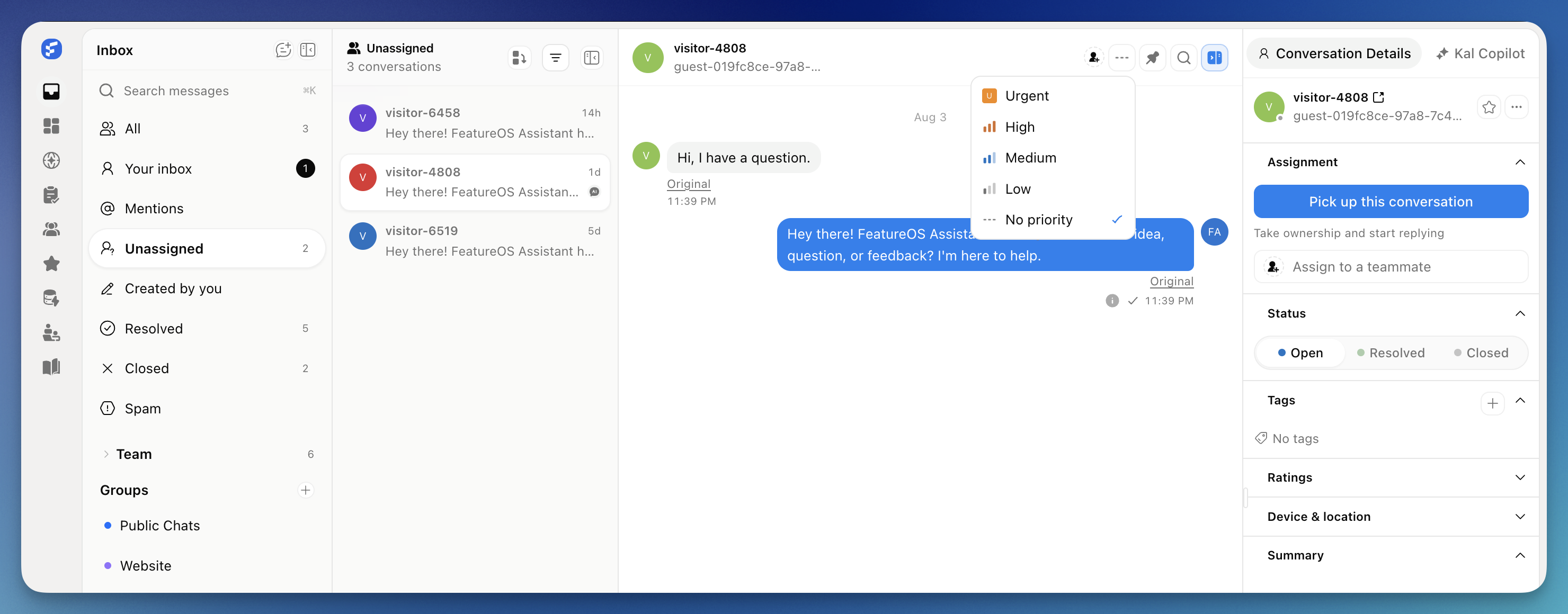Image resolution: width=1568 pixels, height=614 pixels.
Task: Collapse the Inbox sidebar panel icon
Action: 308,50
